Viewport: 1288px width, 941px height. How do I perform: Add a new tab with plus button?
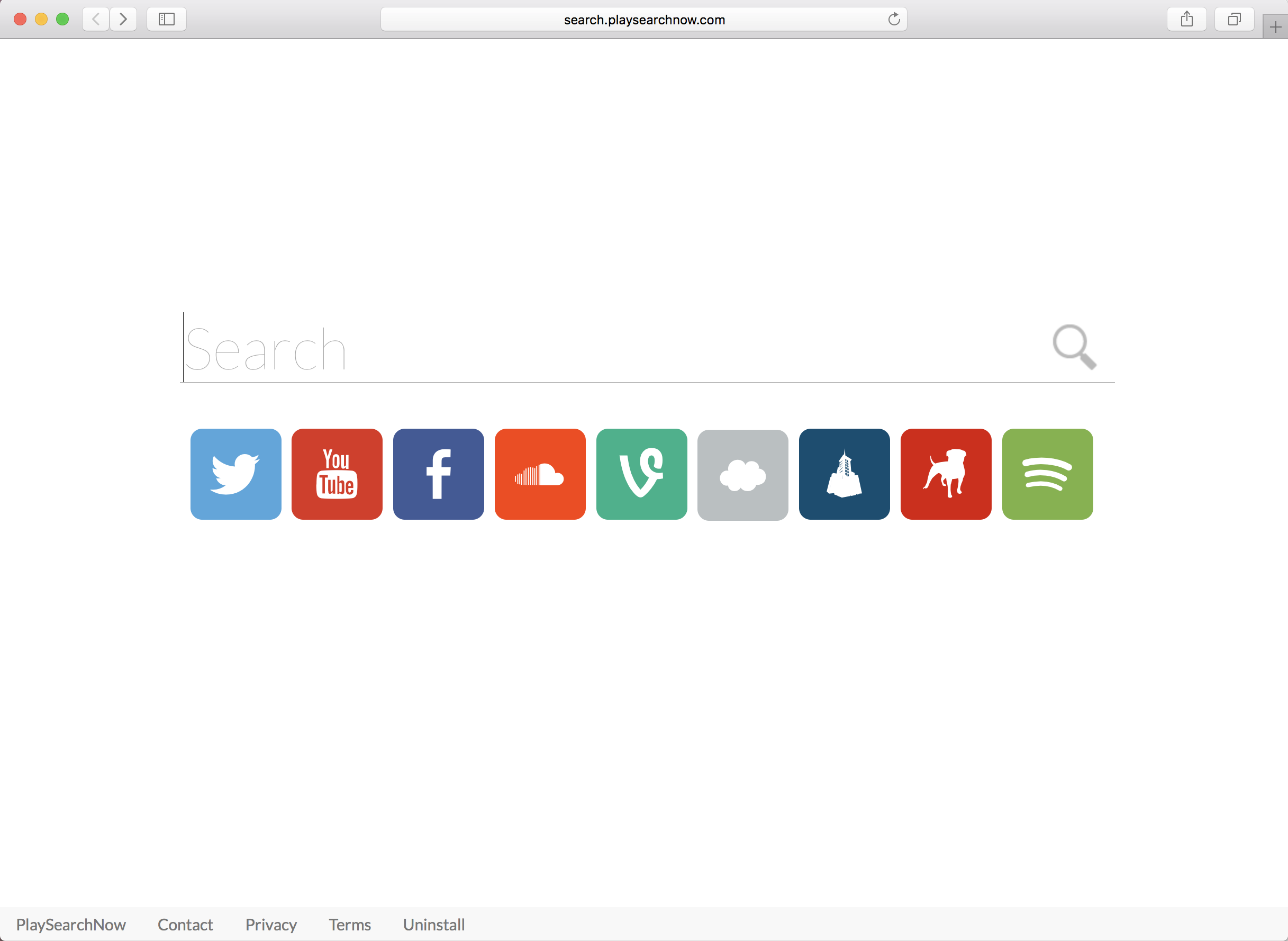tap(1275, 27)
